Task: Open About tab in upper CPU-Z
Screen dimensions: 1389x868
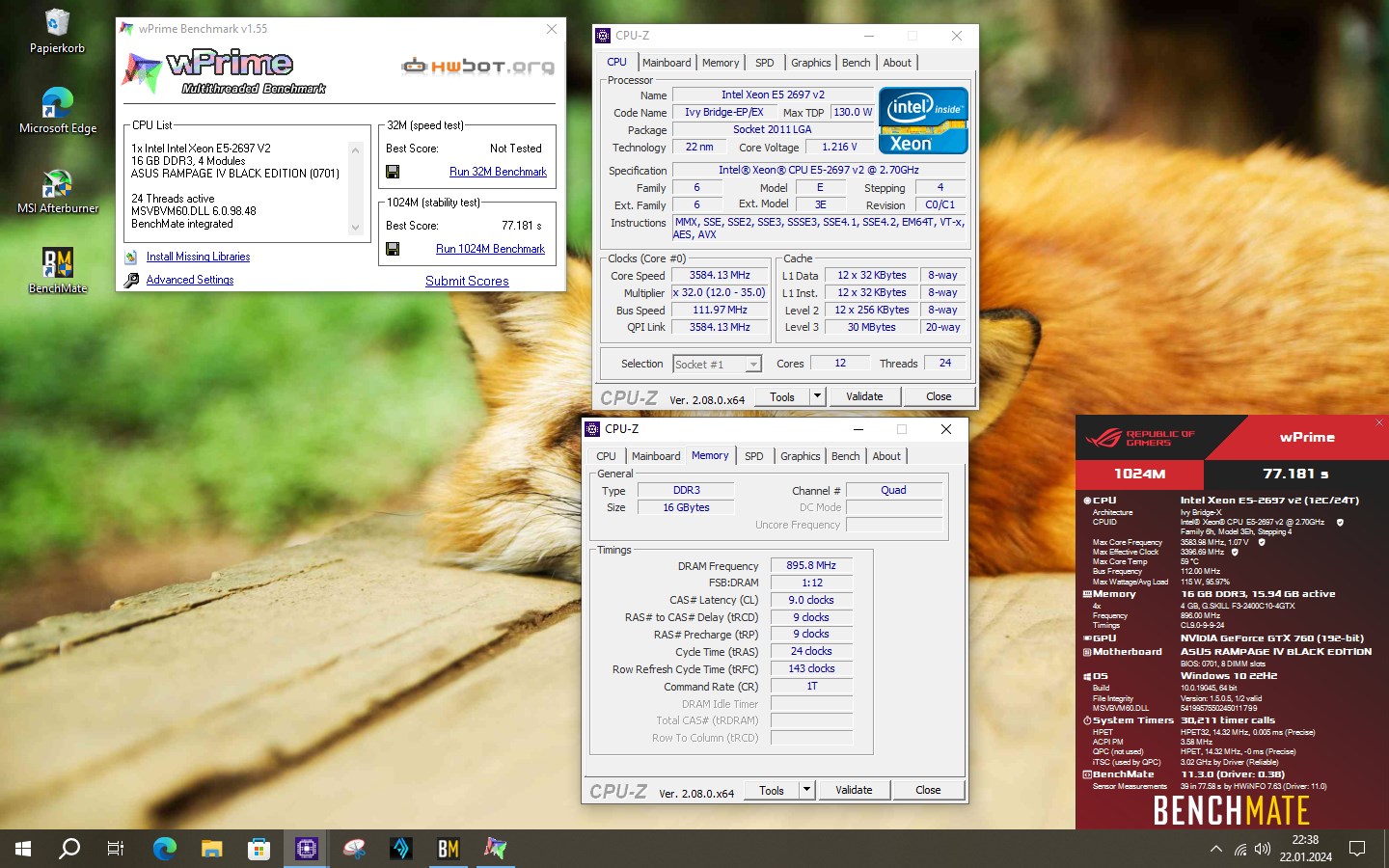Action: pos(897,63)
